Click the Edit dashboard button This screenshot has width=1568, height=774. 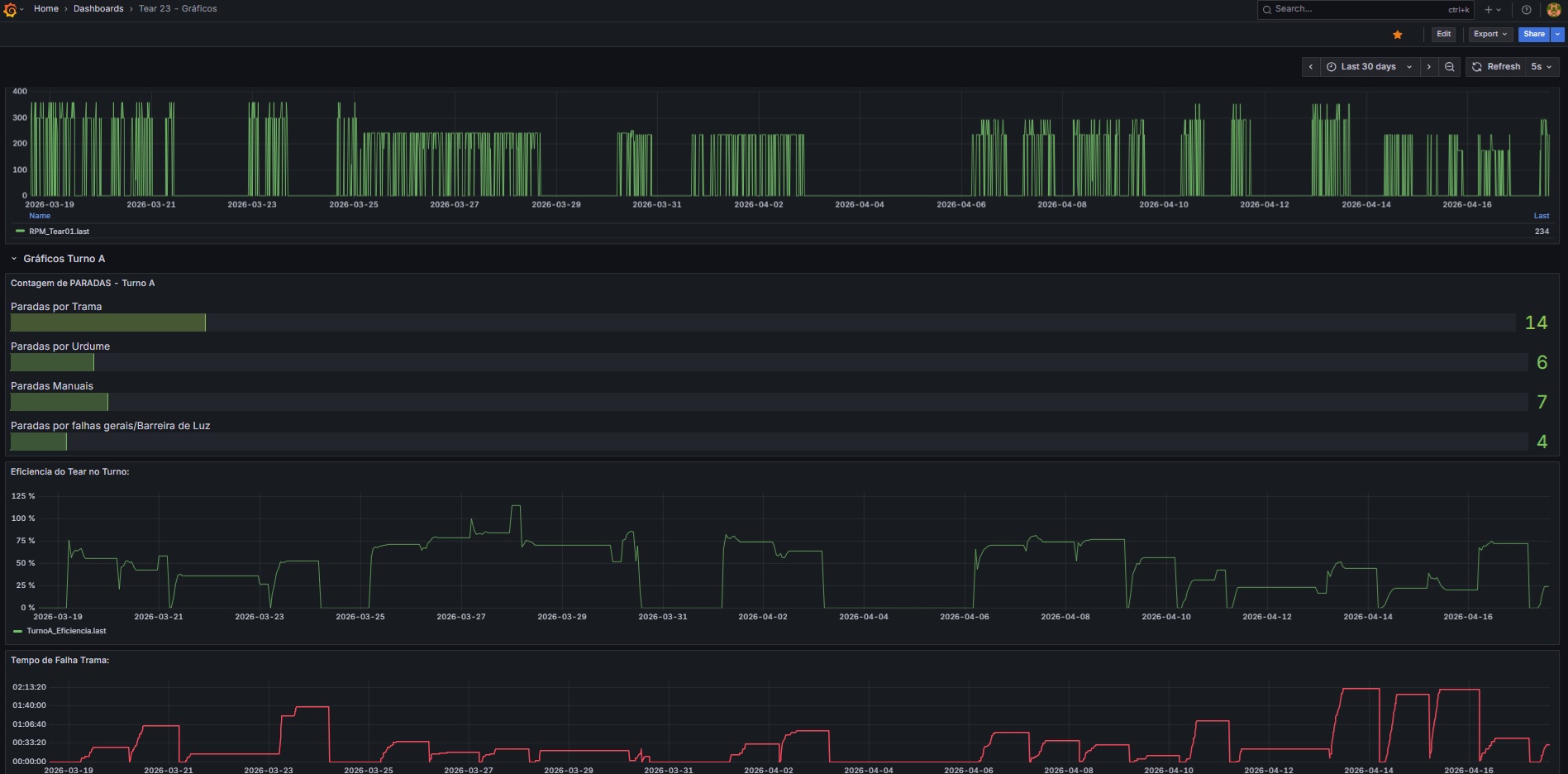(1443, 35)
